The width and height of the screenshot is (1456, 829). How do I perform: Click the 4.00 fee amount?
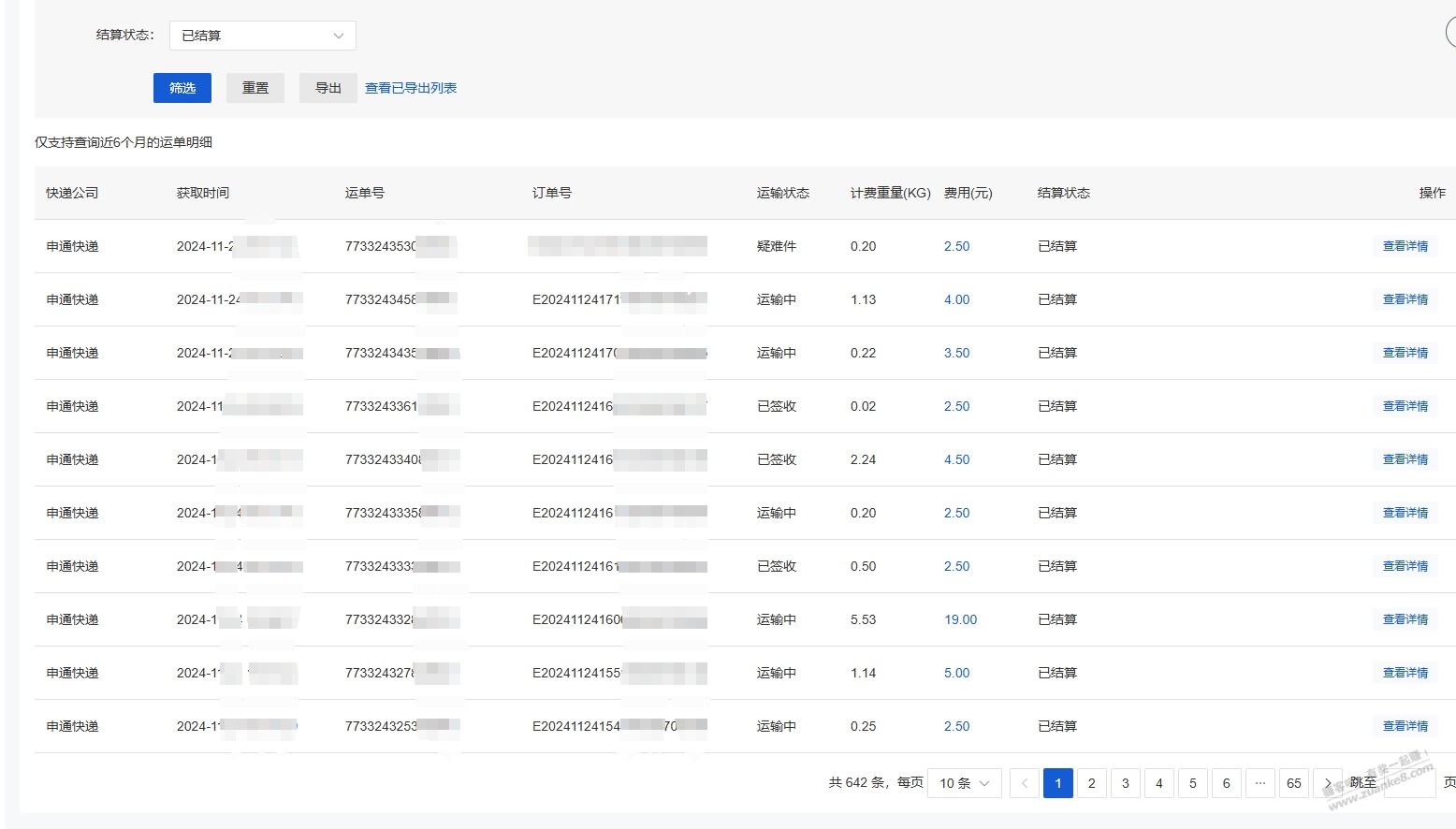[x=956, y=299]
